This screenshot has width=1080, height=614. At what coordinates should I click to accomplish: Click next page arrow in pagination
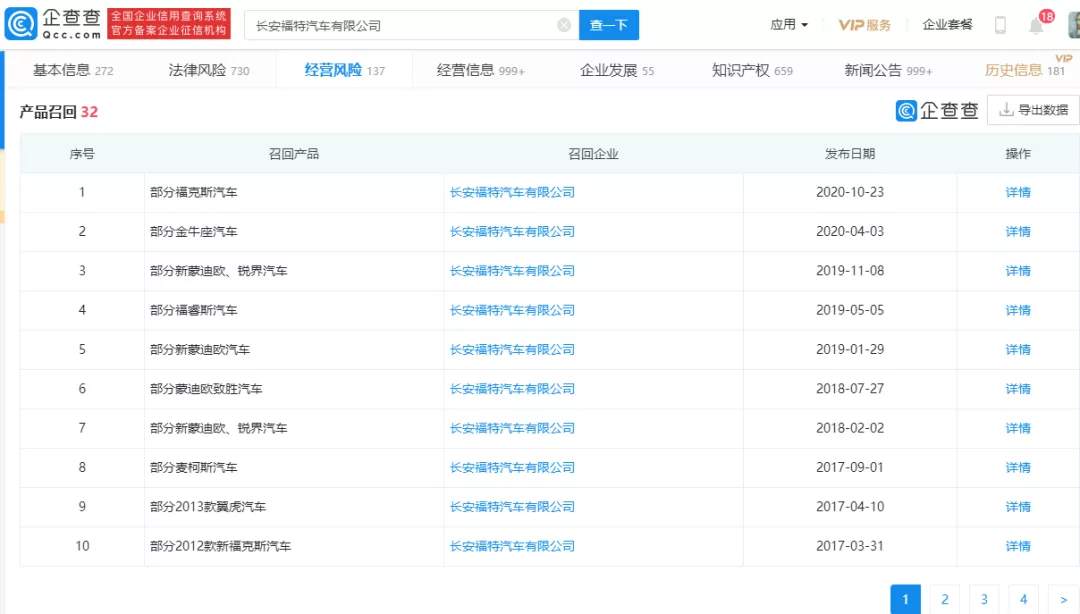click(x=1063, y=599)
